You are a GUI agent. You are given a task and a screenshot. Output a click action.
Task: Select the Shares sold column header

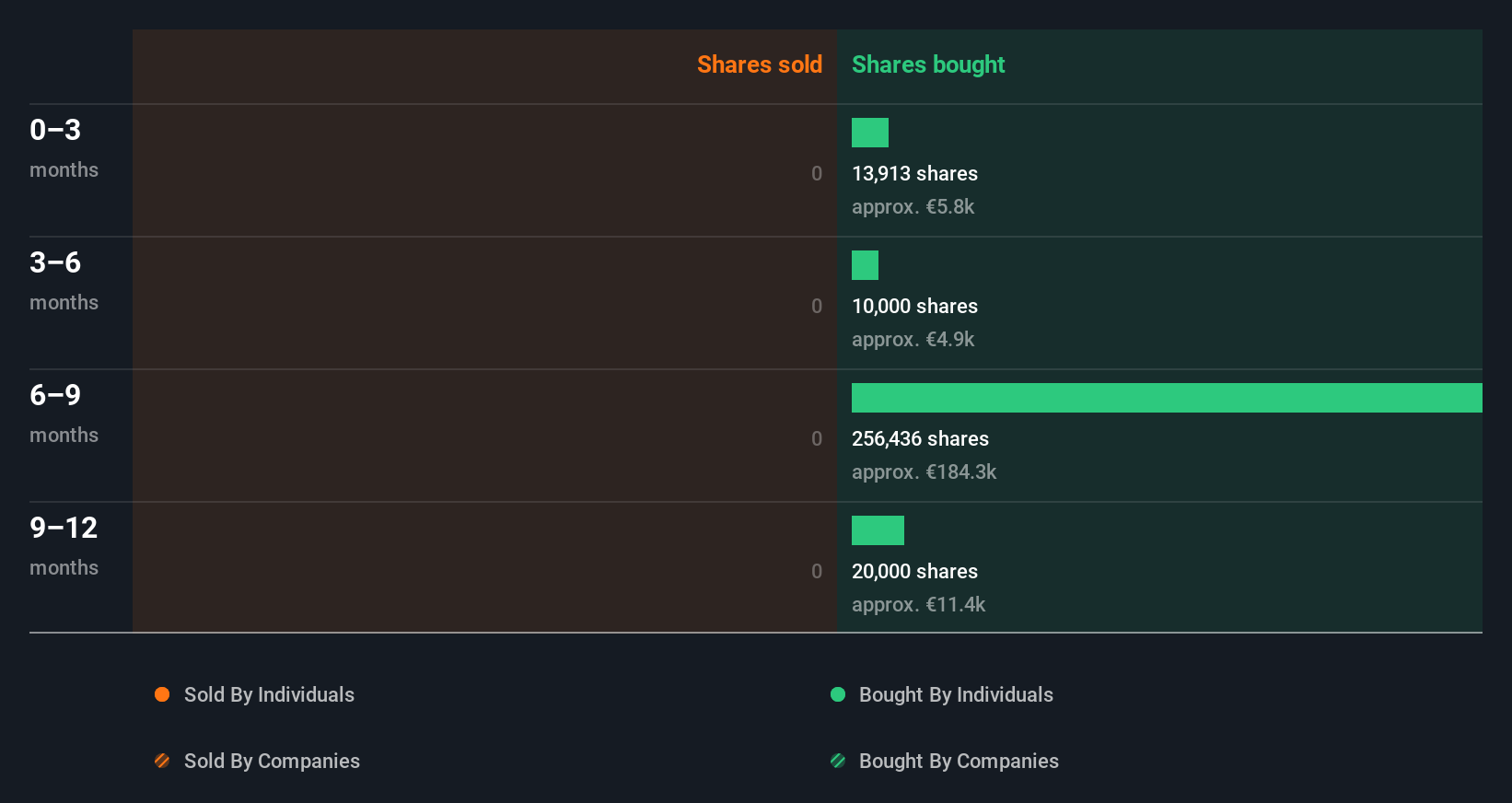pos(759,64)
